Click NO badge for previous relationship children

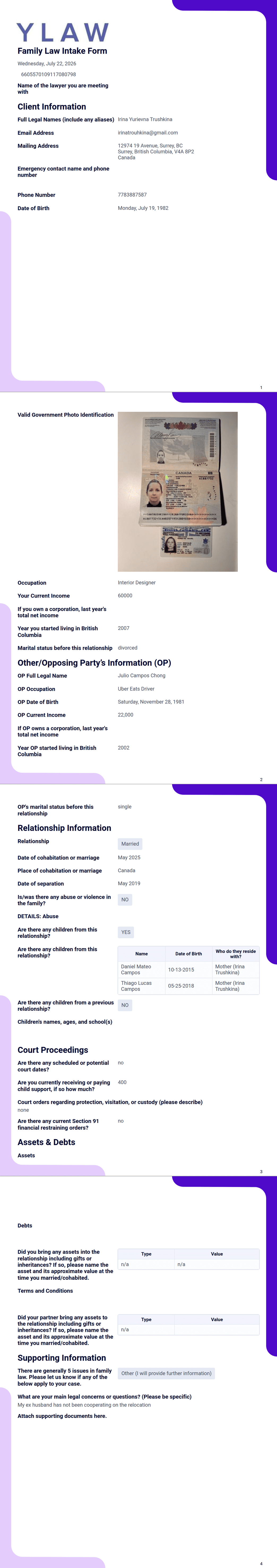pyautogui.click(x=125, y=1005)
